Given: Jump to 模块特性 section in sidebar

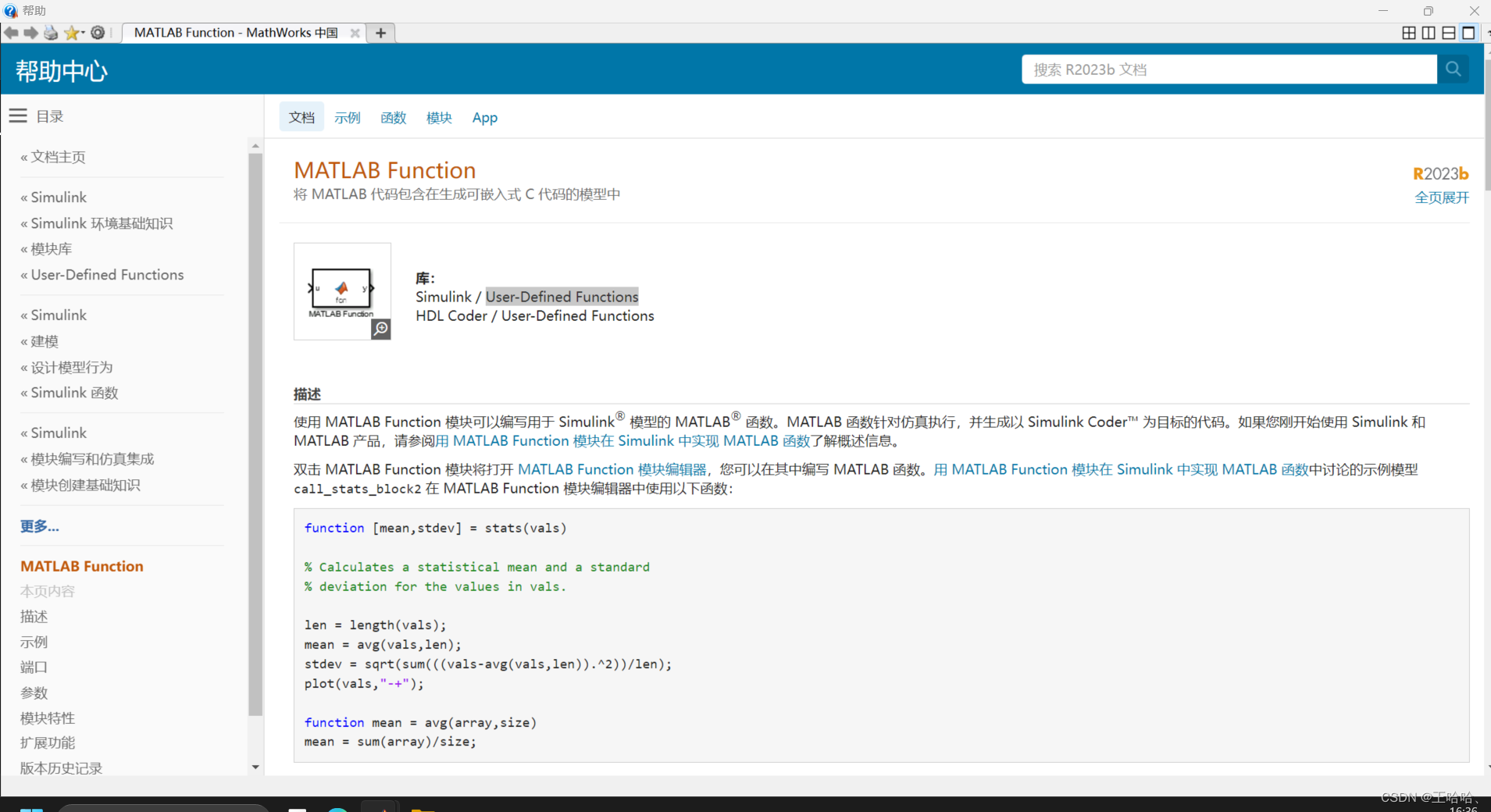Looking at the screenshot, I should 48,718.
